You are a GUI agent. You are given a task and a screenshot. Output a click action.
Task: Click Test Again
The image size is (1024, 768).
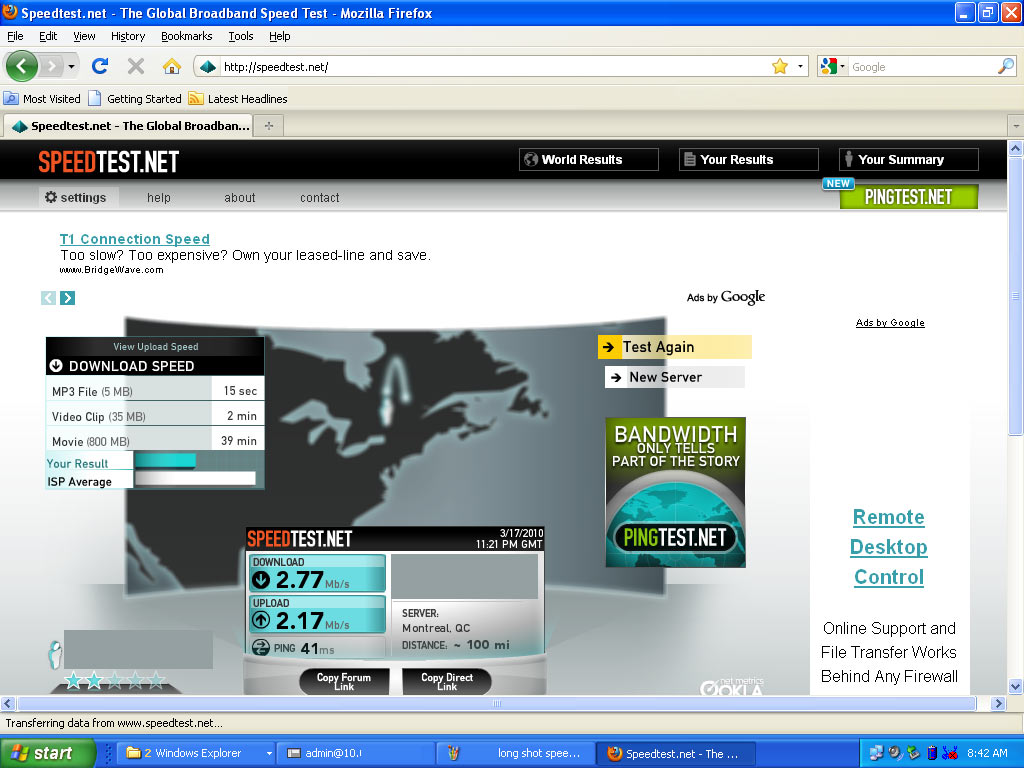[675, 347]
